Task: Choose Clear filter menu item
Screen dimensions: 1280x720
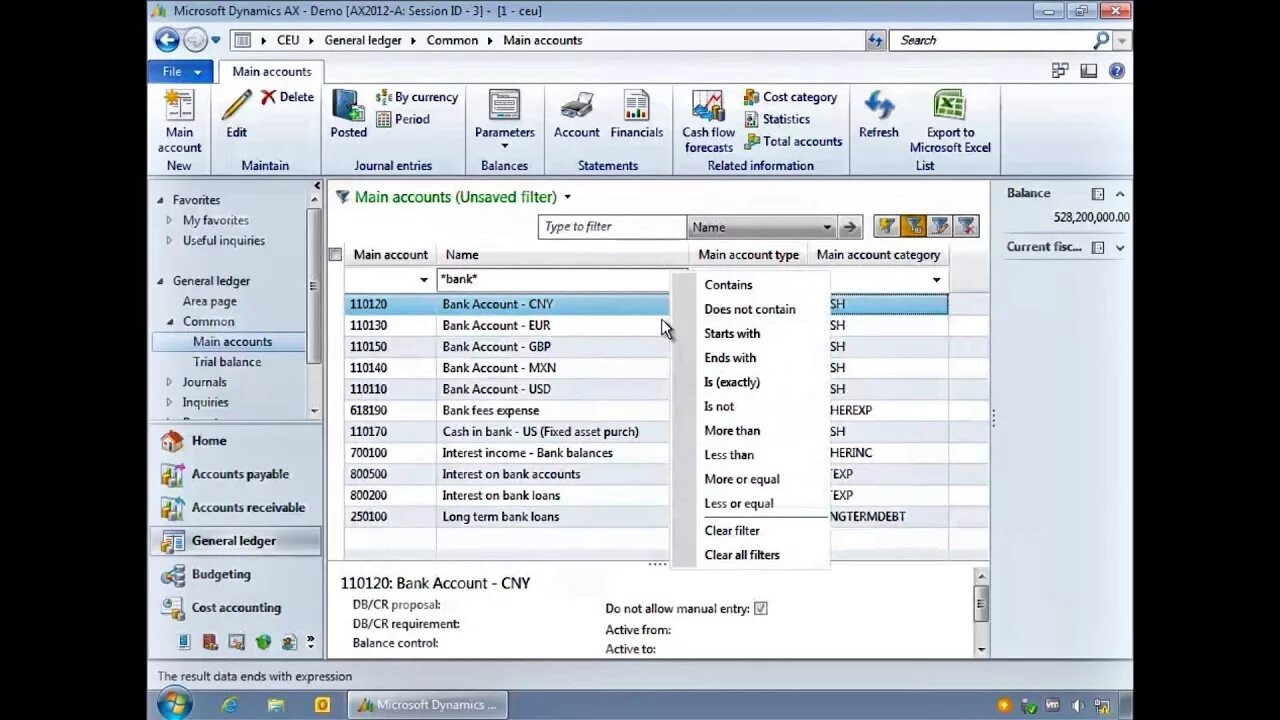Action: [x=732, y=531]
